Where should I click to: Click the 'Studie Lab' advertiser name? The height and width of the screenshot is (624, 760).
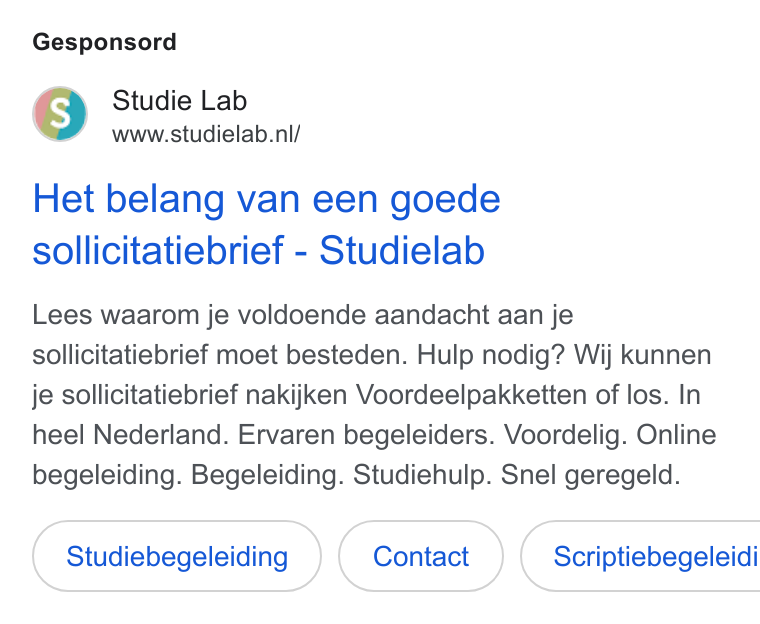tap(179, 100)
